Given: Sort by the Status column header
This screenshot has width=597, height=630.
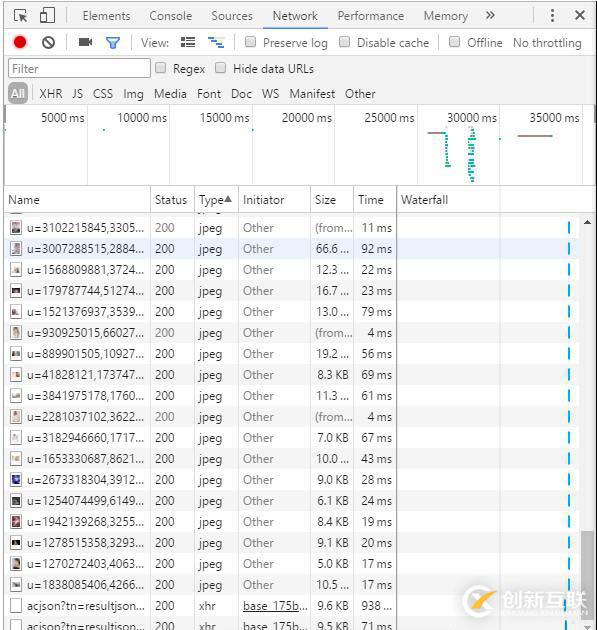Looking at the screenshot, I should pos(172,200).
